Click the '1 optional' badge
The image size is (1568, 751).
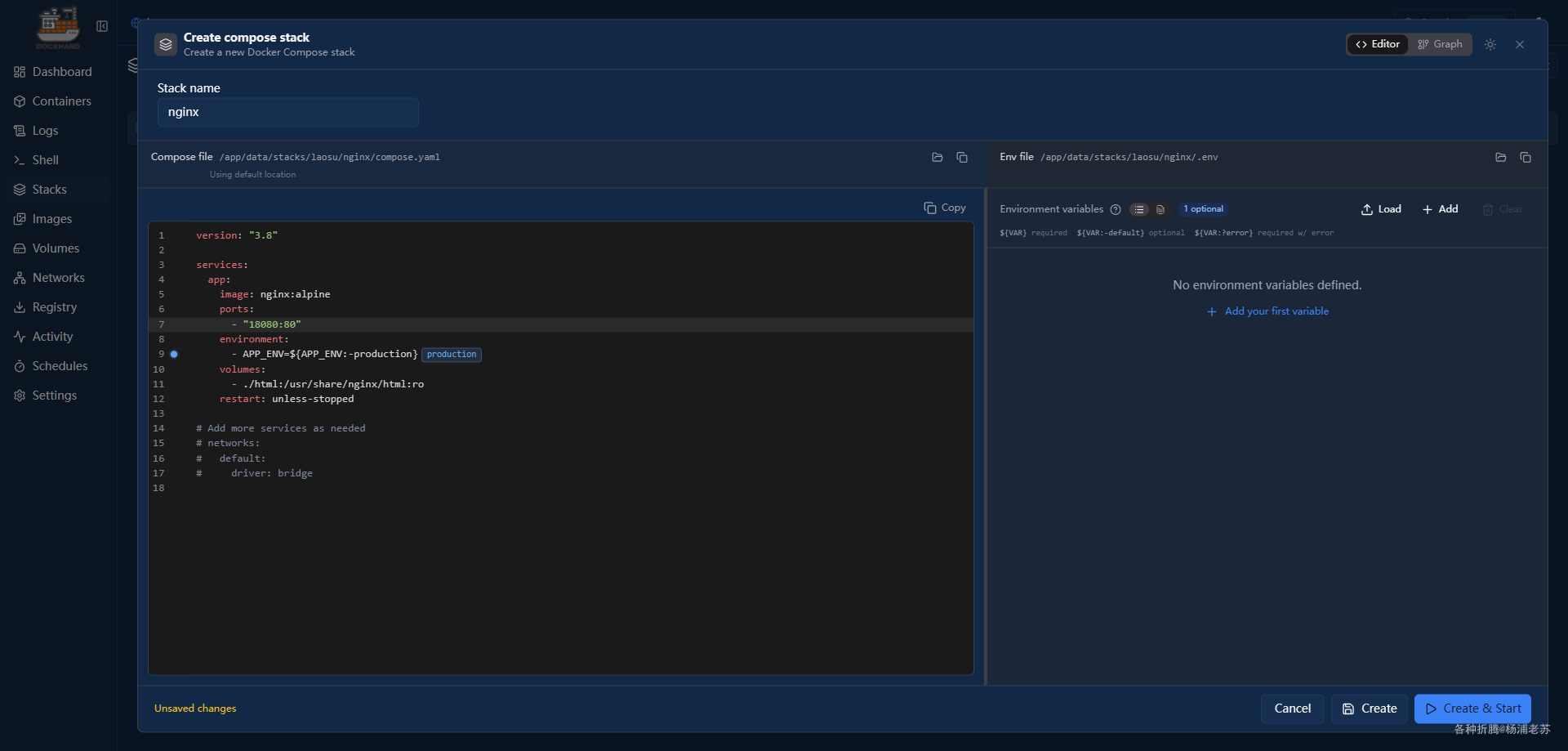(x=1203, y=209)
